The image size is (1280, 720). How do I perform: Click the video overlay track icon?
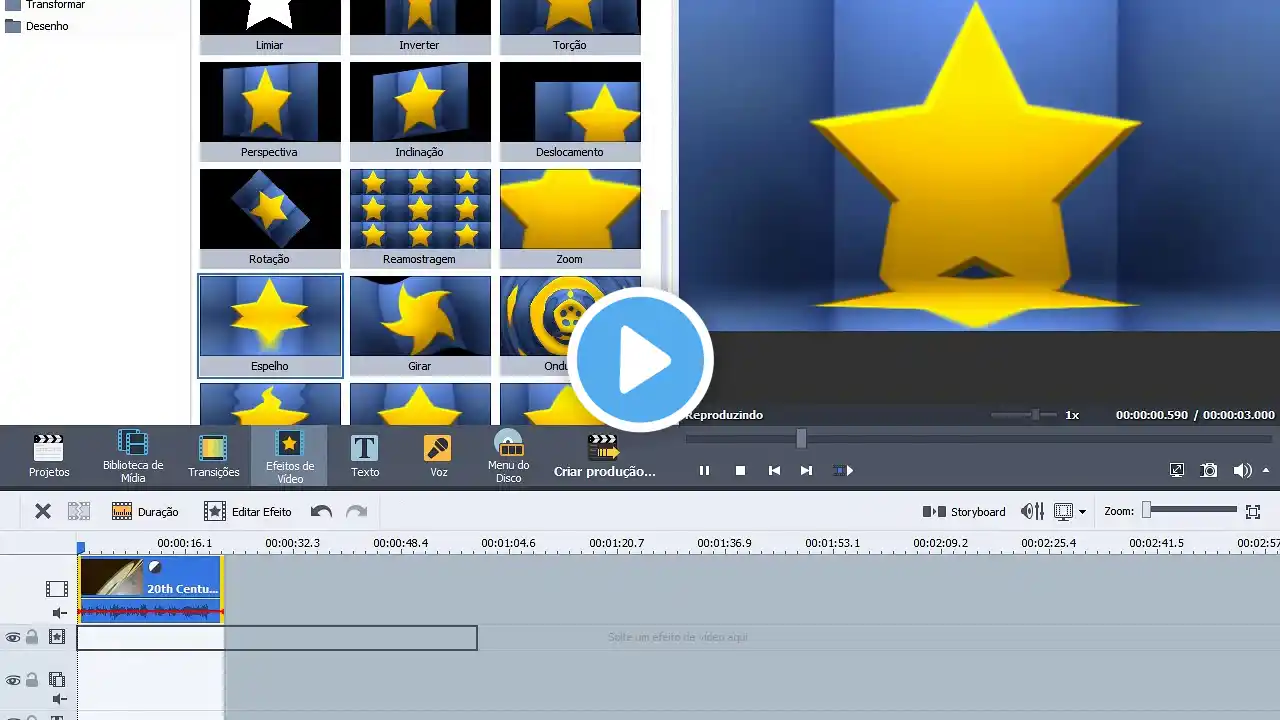pyautogui.click(x=57, y=680)
